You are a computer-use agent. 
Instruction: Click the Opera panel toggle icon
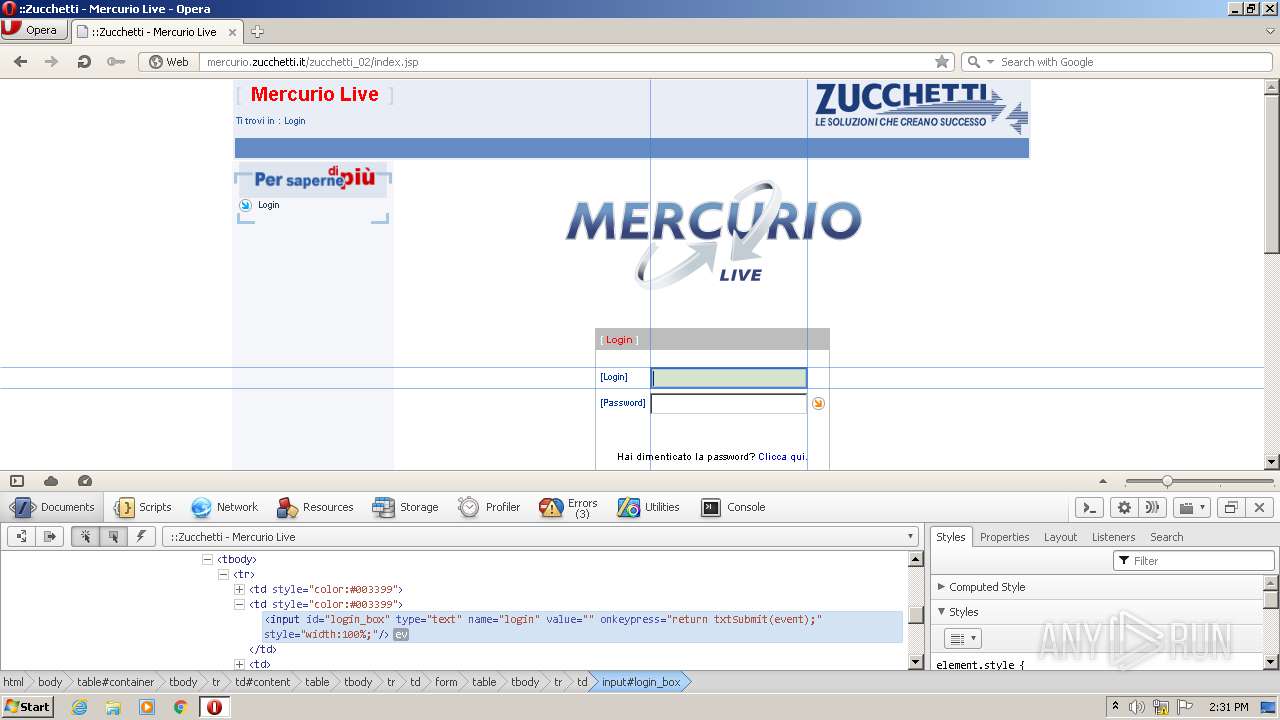pos(17,481)
